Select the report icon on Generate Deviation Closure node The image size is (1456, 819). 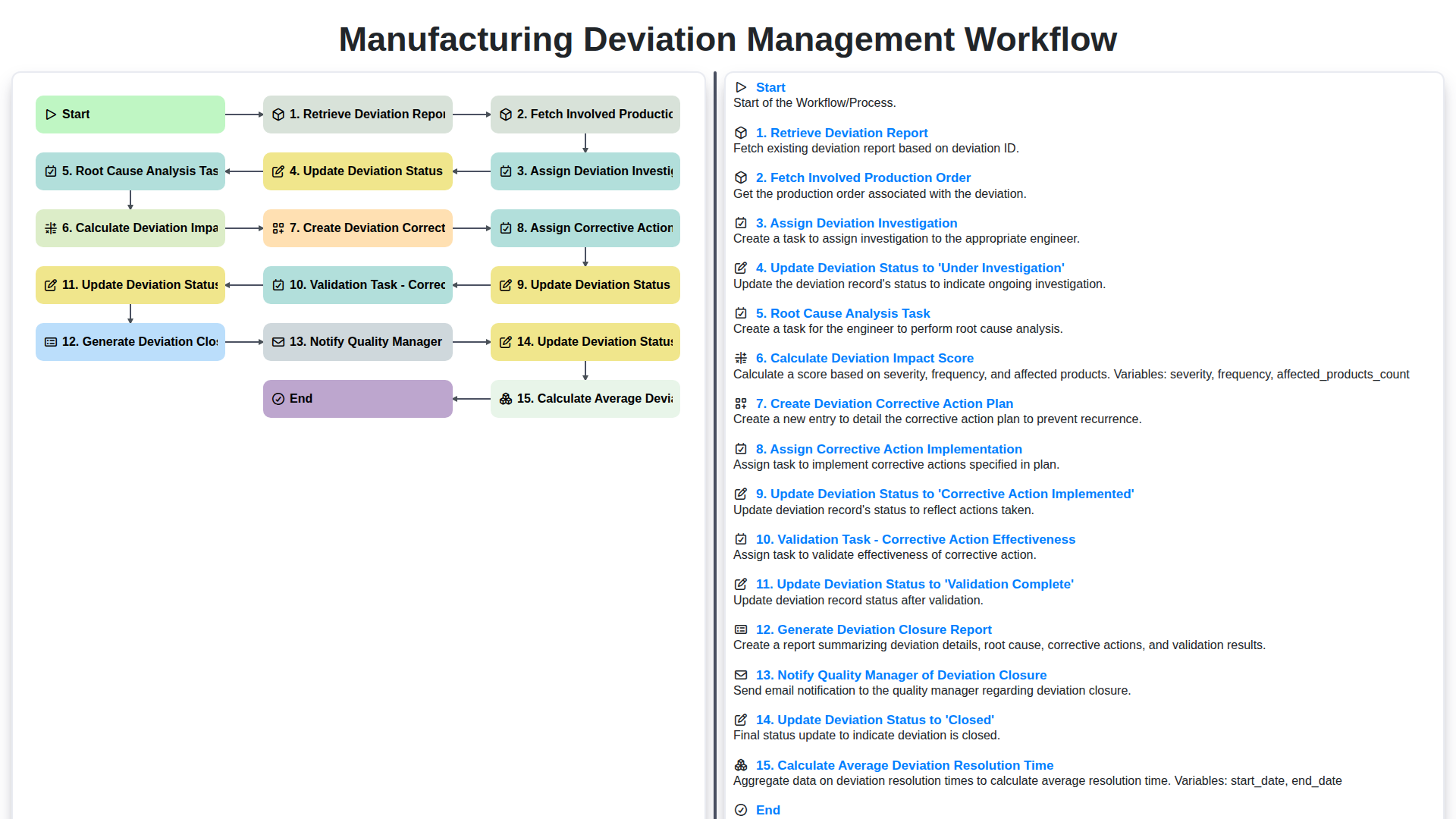(51, 341)
